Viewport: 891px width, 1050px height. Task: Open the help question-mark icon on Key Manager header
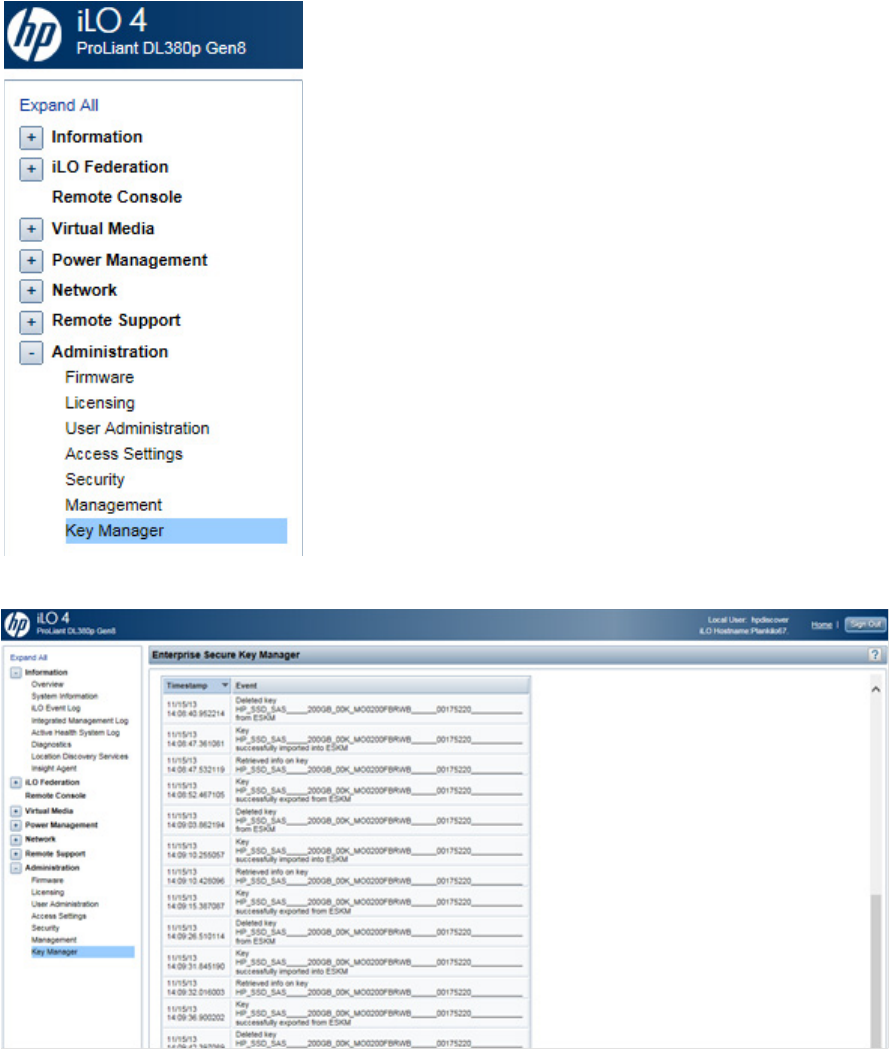(874, 655)
